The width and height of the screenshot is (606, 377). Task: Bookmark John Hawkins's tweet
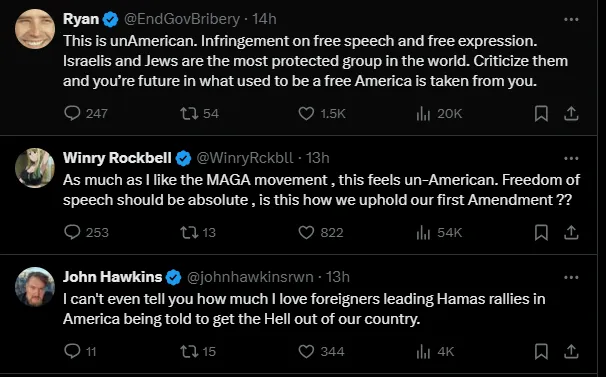pyautogui.click(x=541, y=351)
